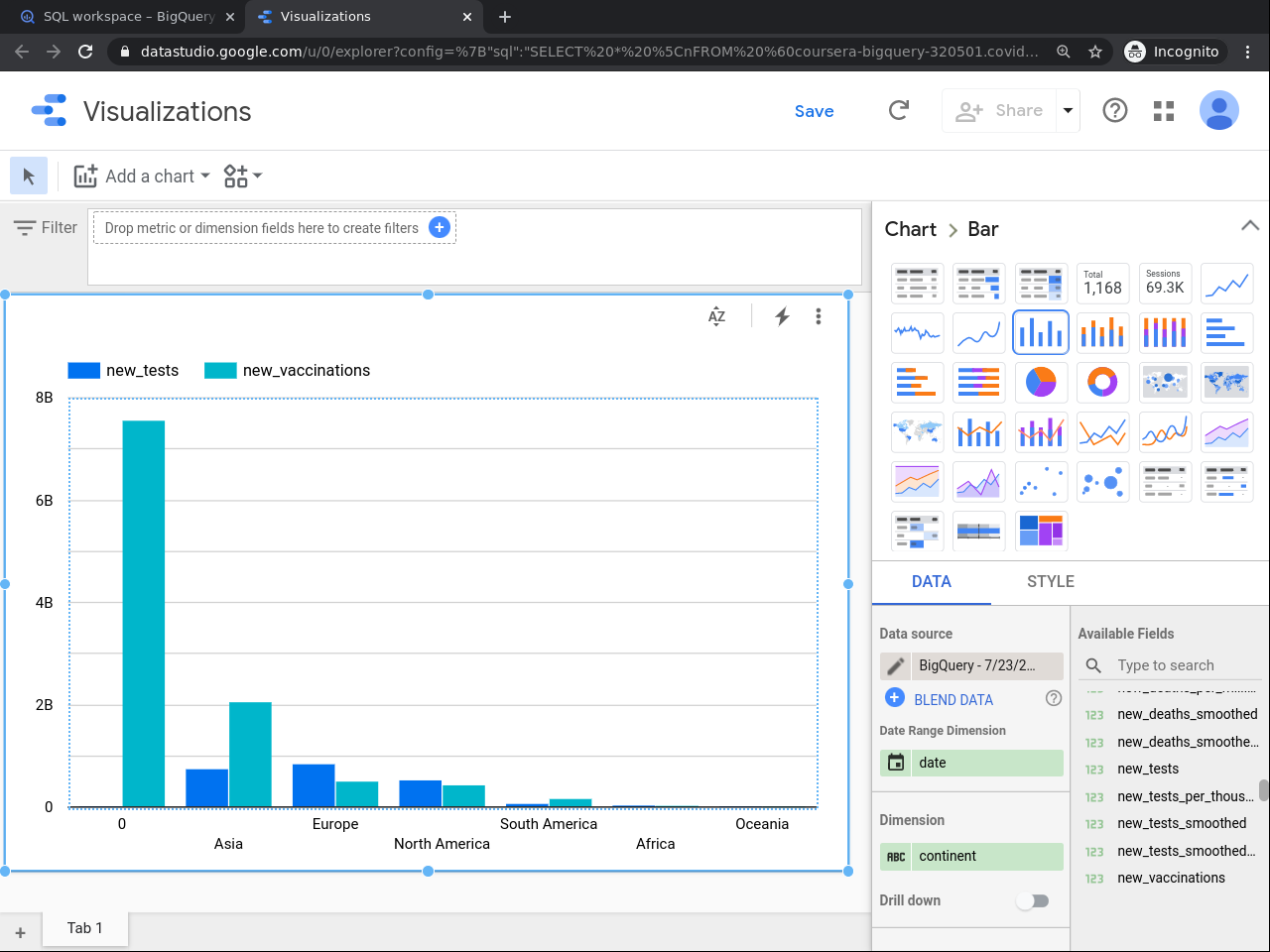Click the BLEND DATA link
This screenshot has height=952, width=1270.
pos(952,699)
